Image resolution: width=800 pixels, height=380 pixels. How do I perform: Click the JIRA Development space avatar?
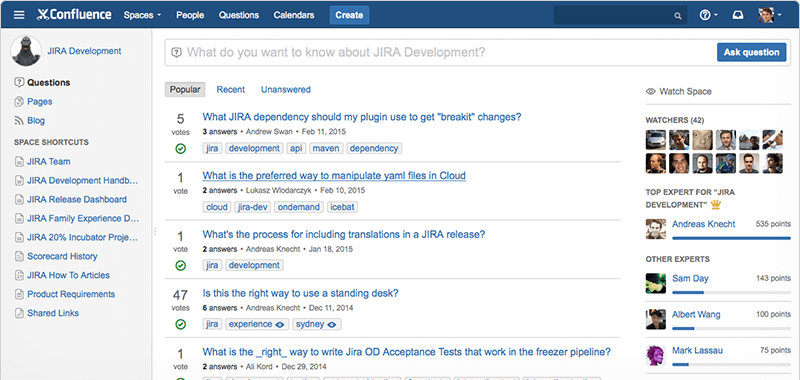click(26, 50)
